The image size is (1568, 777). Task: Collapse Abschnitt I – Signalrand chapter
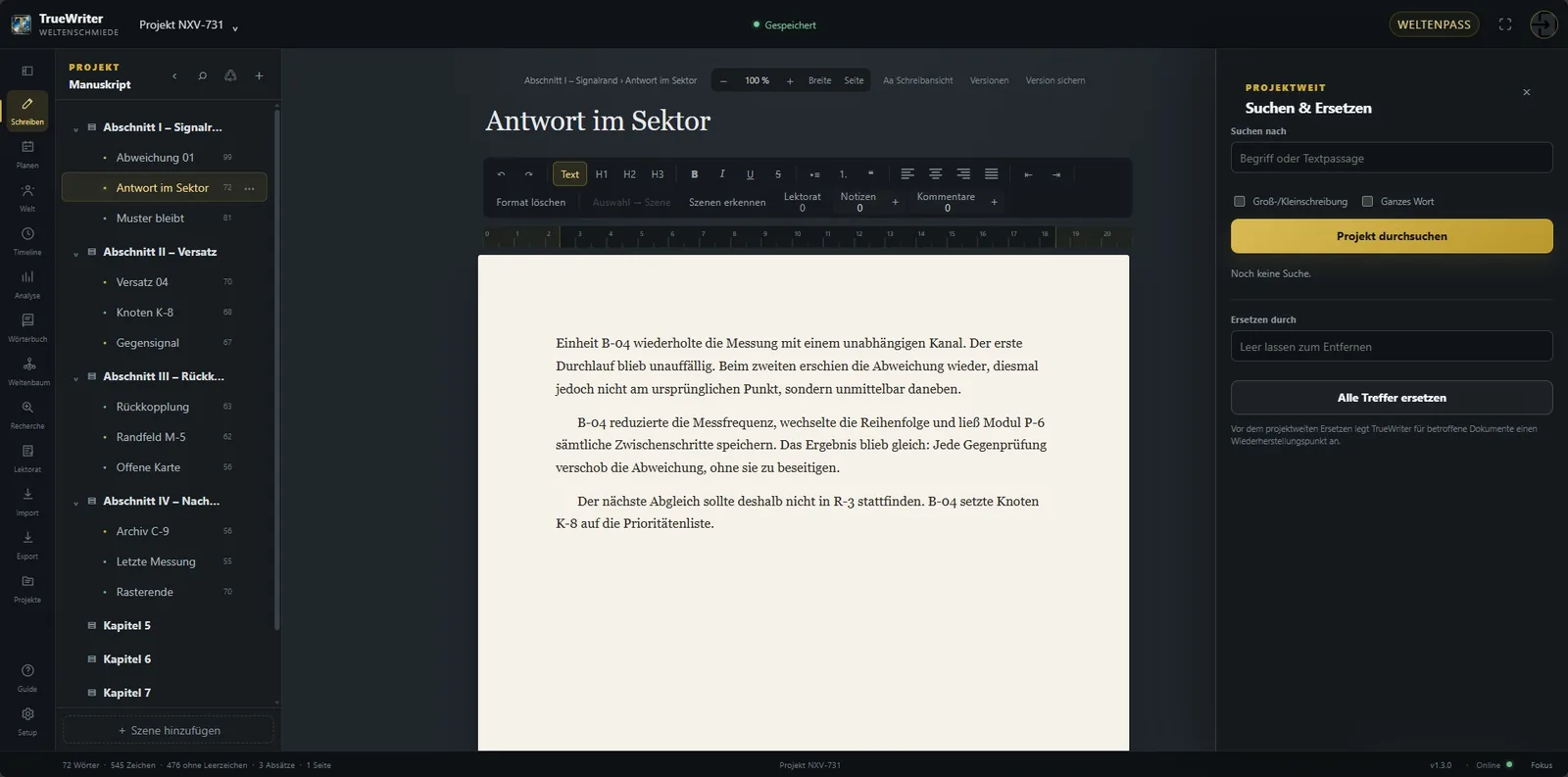click(75, 128)
